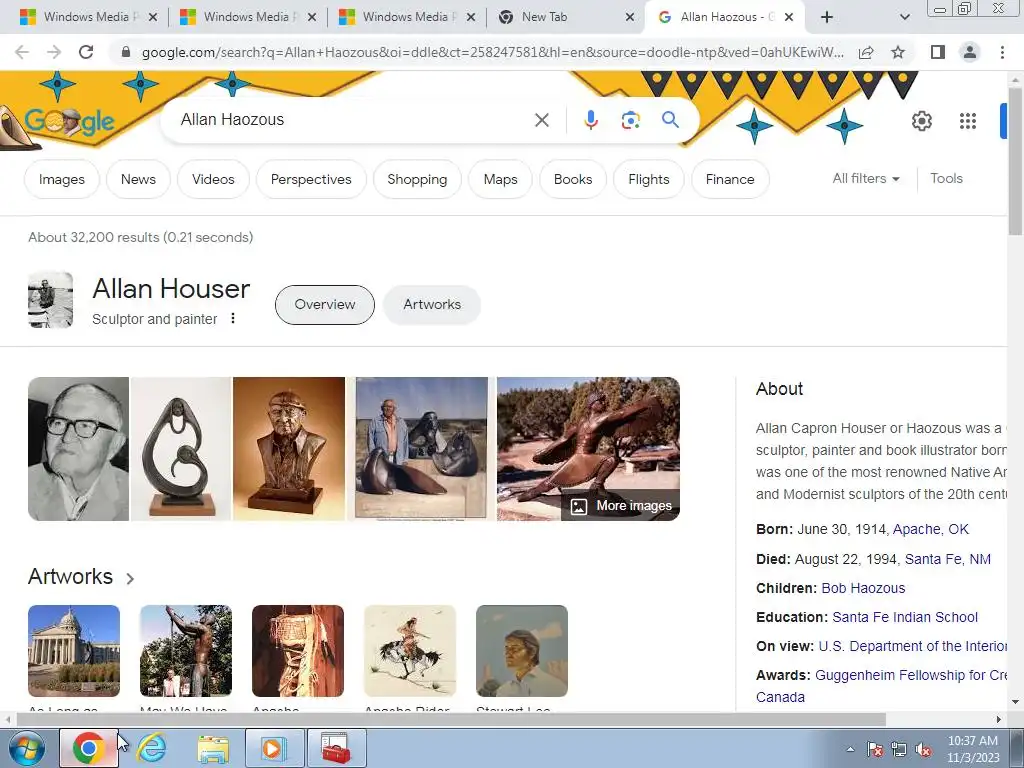Open the bronze bust sculpture image
The height and width of the screenshot is (768, 1024).
click(x=289, y=449)
